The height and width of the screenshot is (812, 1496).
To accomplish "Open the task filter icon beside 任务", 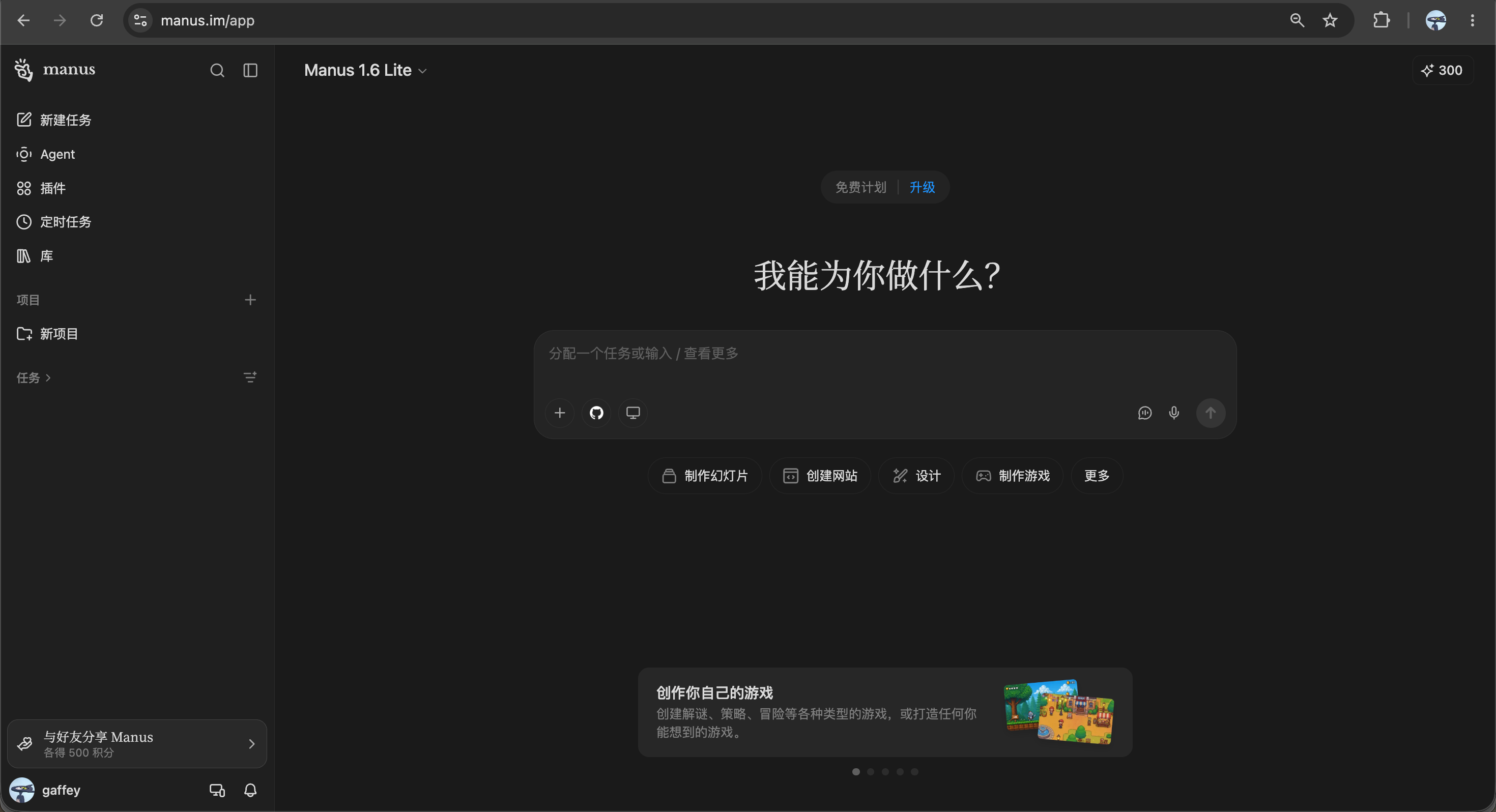I will coord(250,378).
